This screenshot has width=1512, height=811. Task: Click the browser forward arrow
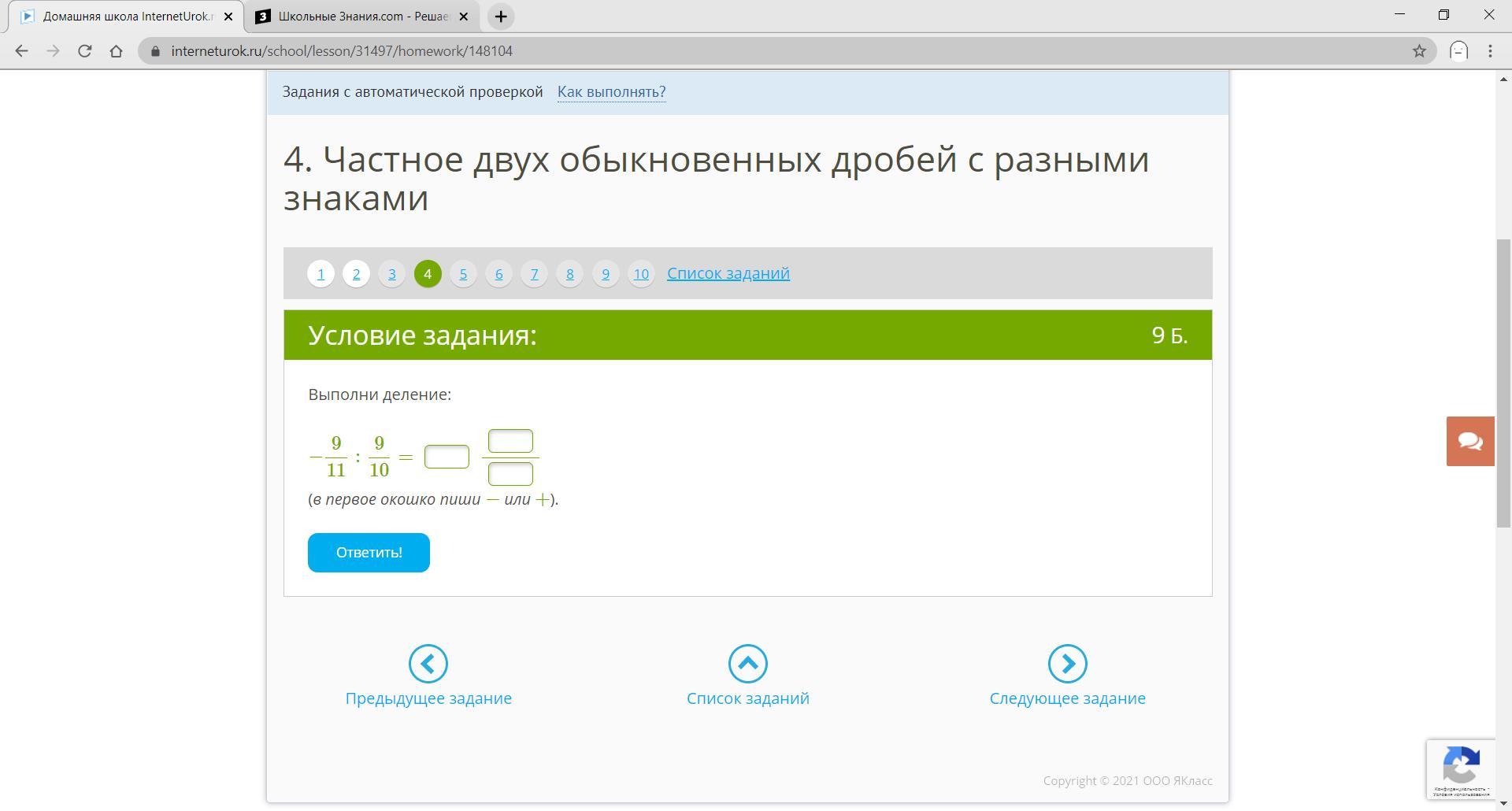coord(53,51)
